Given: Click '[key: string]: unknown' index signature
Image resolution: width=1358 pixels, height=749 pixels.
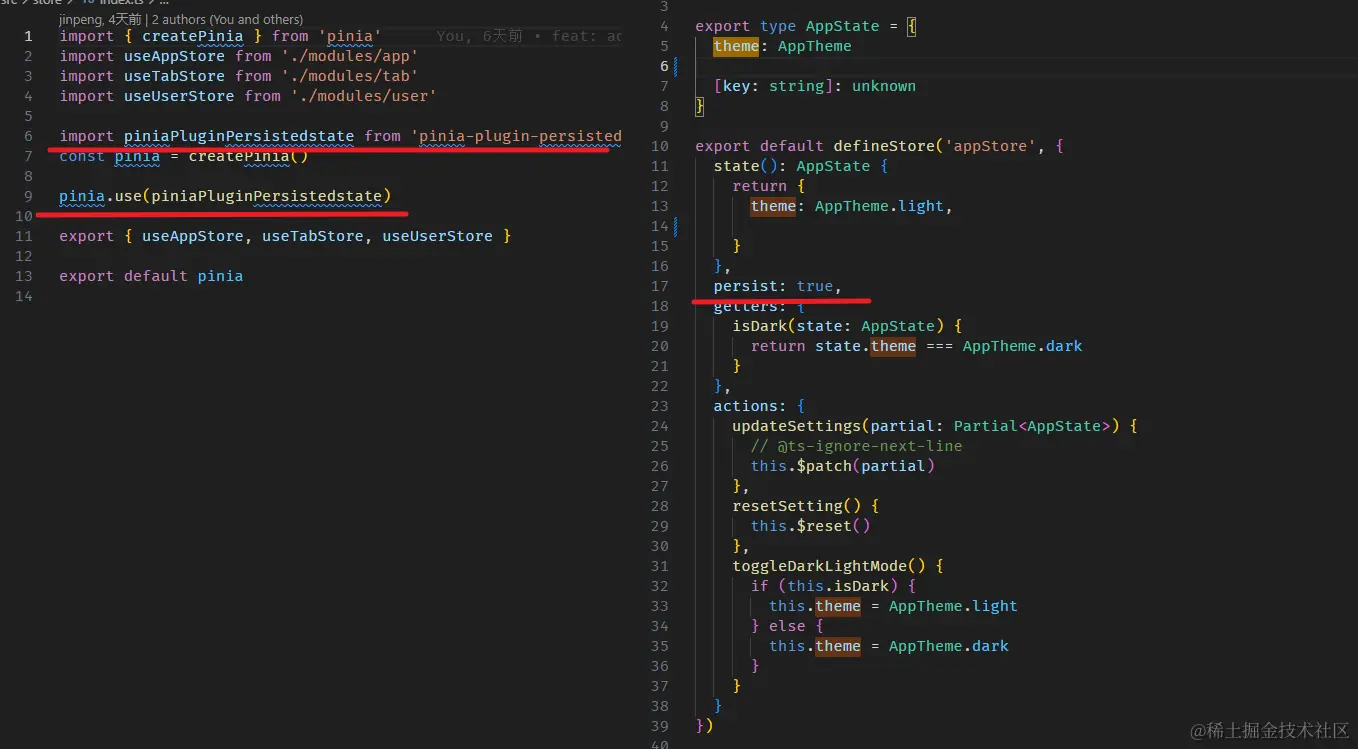Looking at the screenshot, I should (x=815, y=86).
